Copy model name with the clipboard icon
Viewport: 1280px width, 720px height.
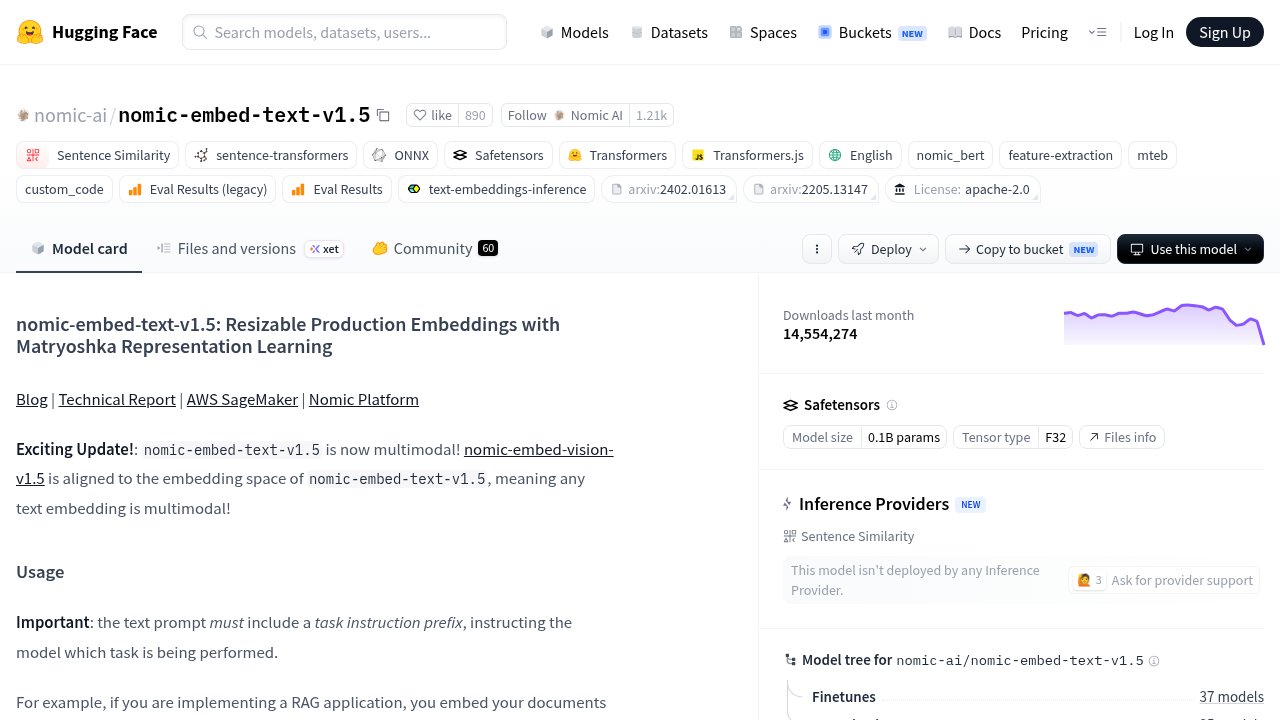(x=383, y=115)
